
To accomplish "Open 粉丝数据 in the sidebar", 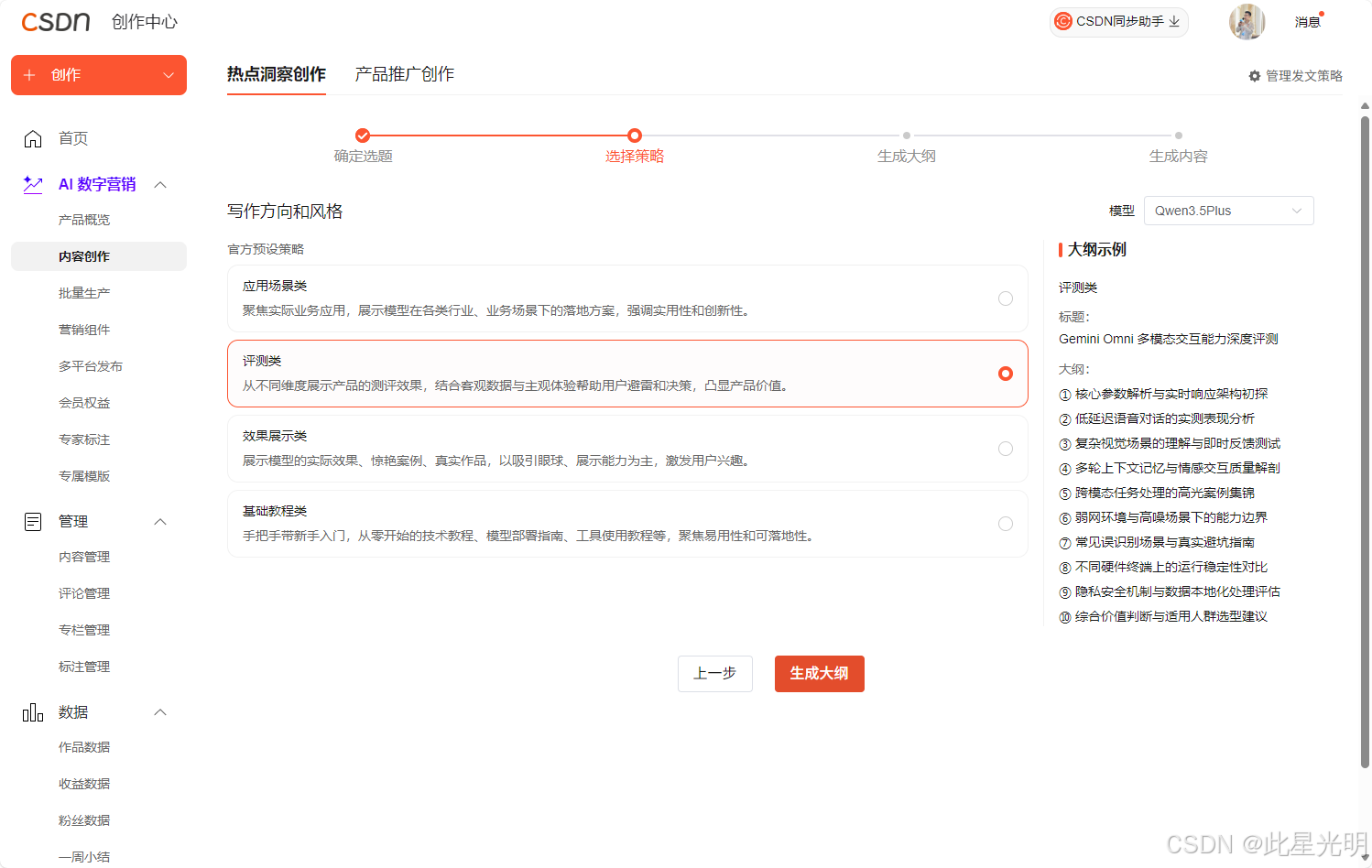I will coord(84,820).
